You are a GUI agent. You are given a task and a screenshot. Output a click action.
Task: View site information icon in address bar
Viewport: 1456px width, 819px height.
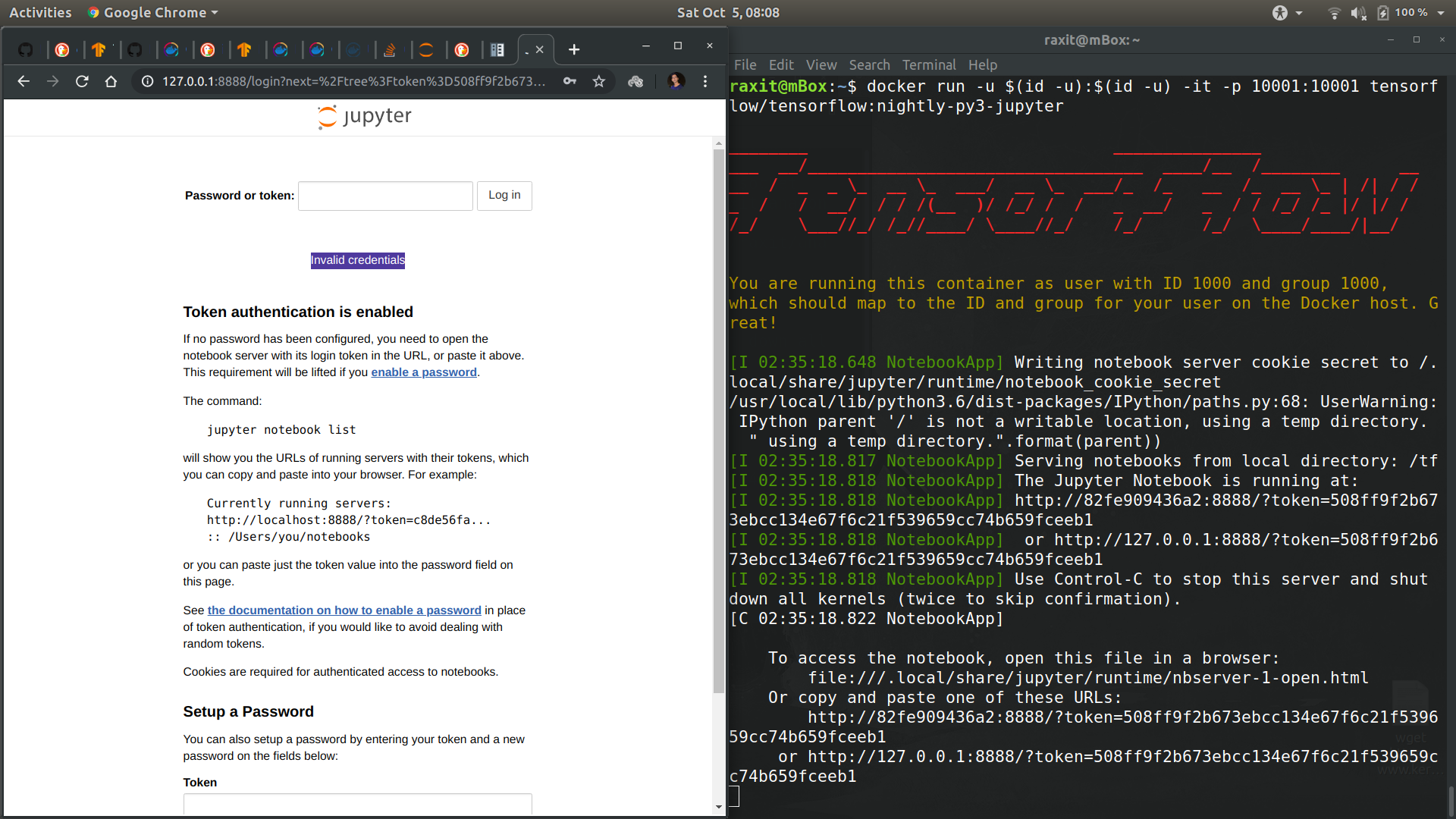pos(147,81)
